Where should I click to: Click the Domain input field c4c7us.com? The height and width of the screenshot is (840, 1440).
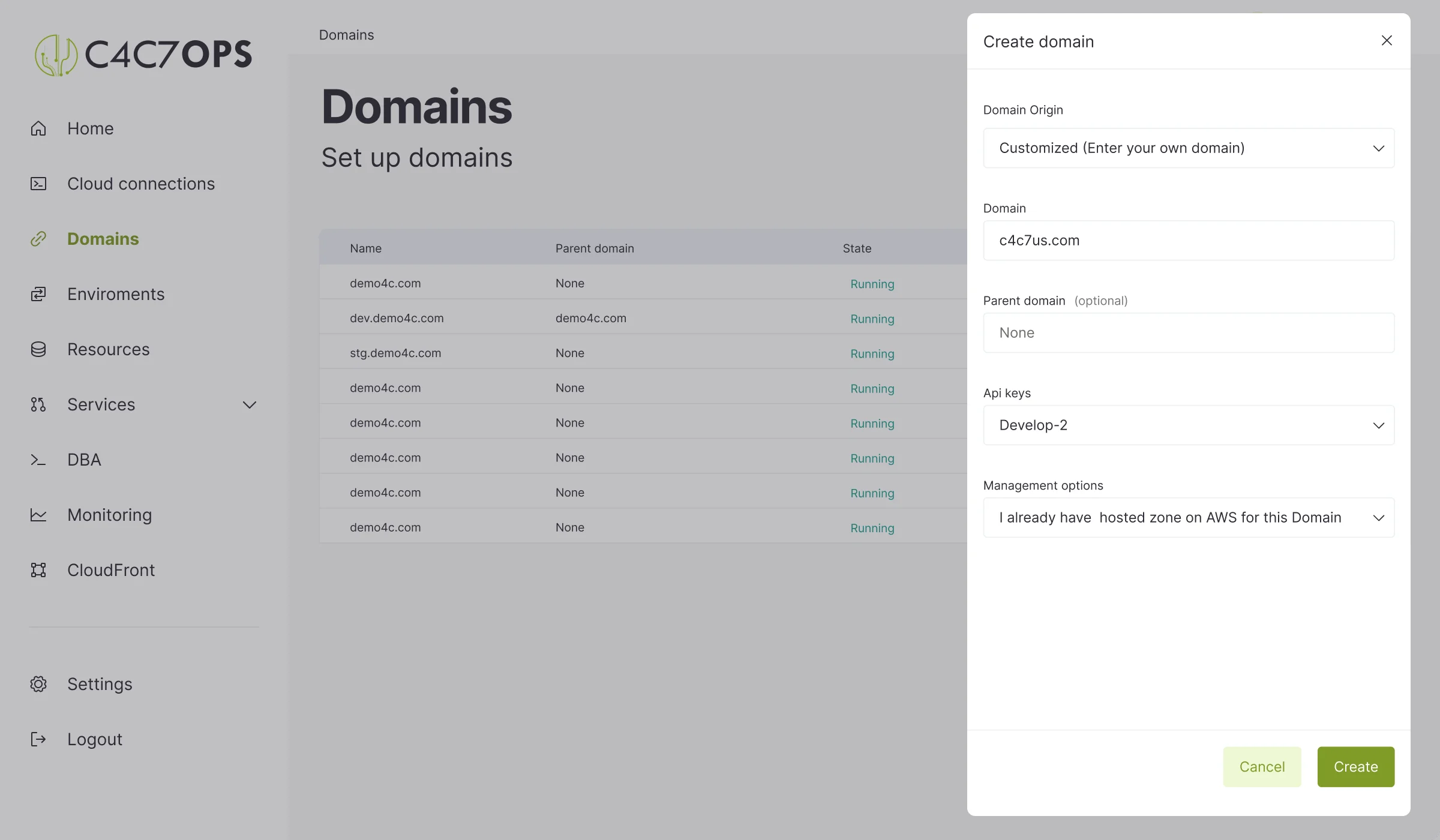click(1189, 240)
